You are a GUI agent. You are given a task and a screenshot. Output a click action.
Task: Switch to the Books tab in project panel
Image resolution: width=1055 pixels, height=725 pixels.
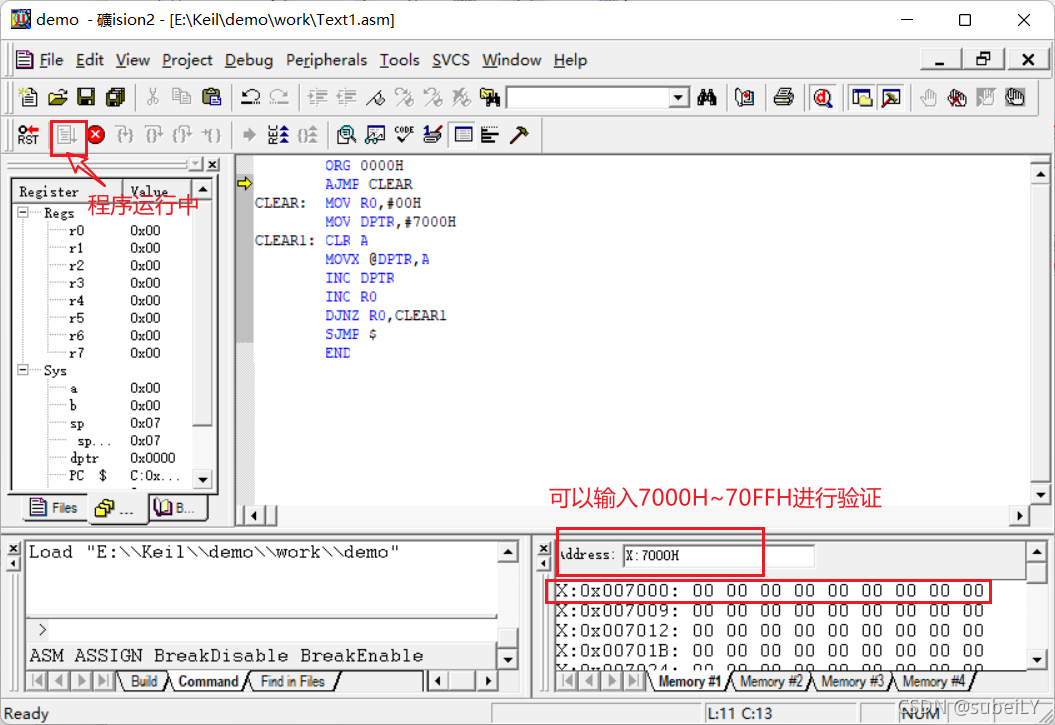click(176, 508)
